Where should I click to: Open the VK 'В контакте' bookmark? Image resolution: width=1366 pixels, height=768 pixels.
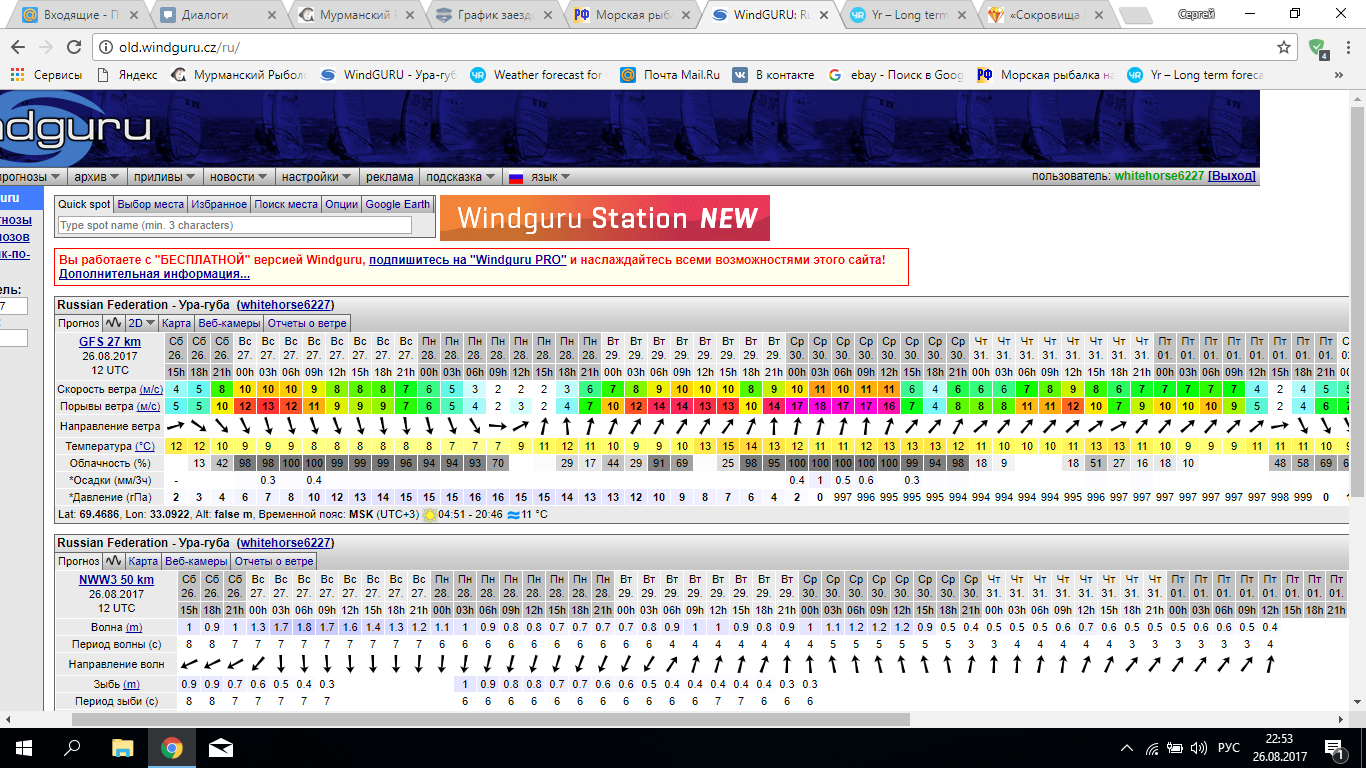[774, 74]
